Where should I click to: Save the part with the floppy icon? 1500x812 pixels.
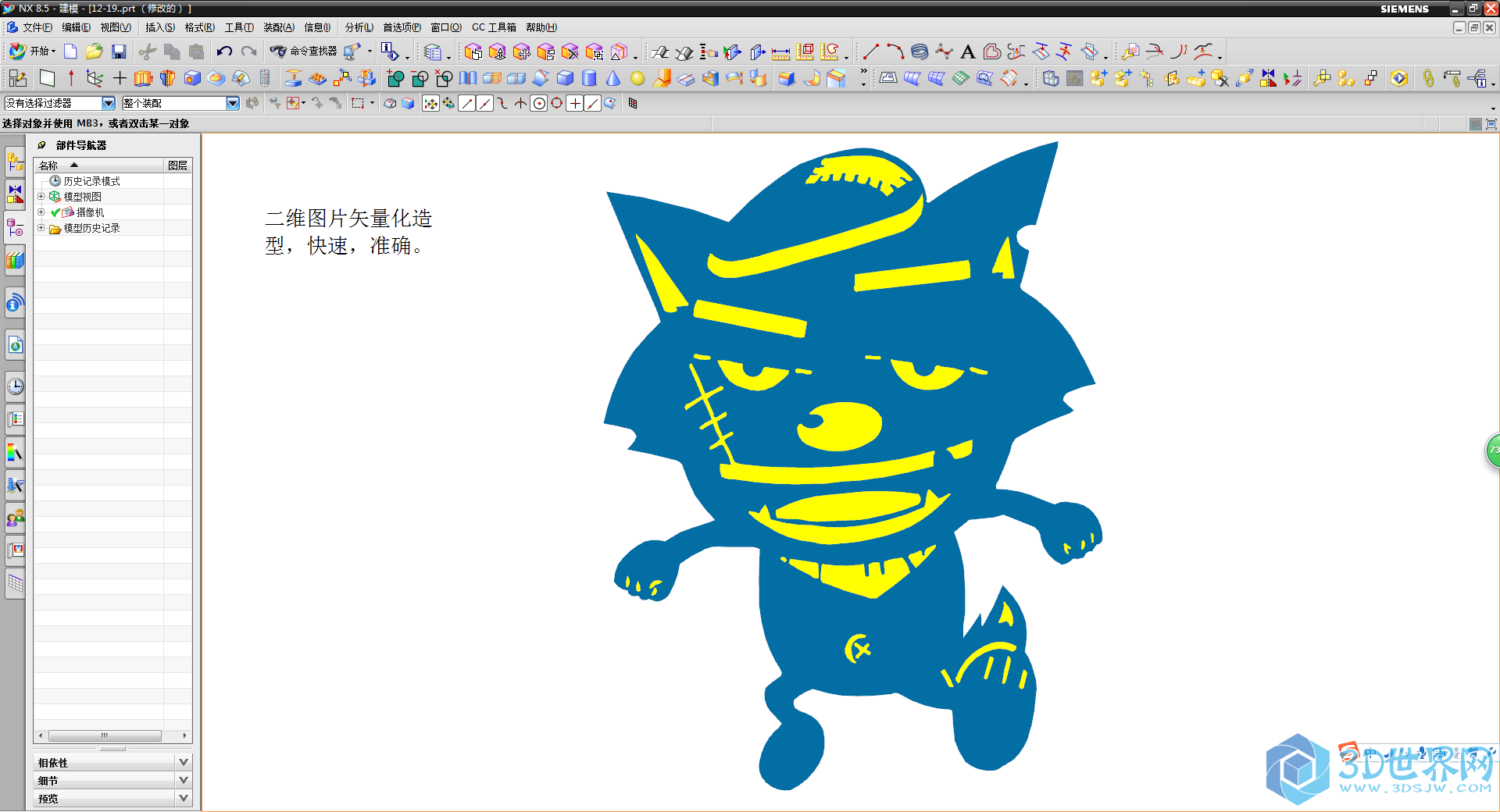(119, 52)
